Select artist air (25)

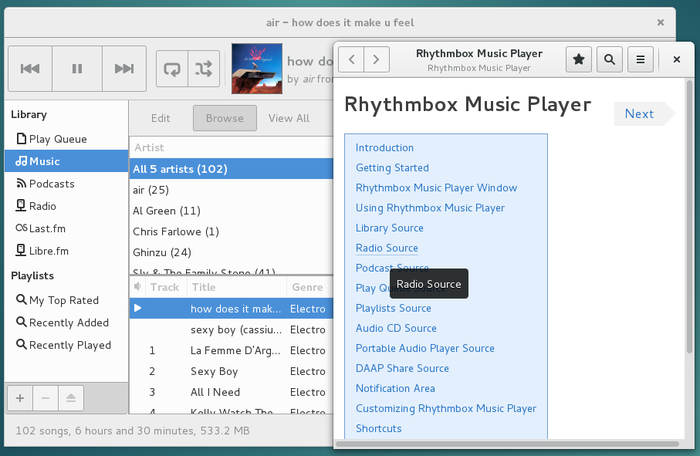click(x=231, y=190)
